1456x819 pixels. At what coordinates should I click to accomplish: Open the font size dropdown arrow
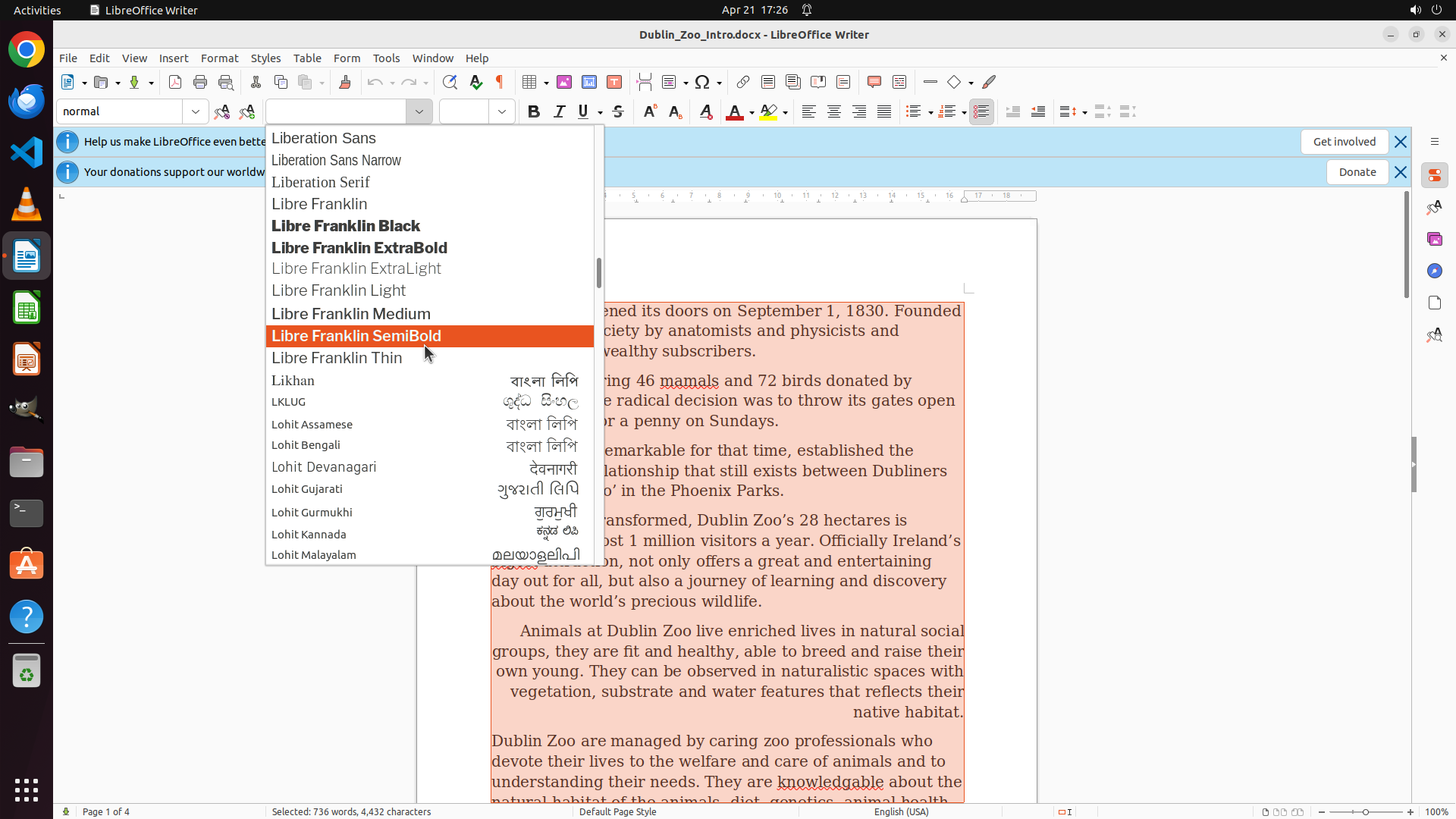pyautogui.click(x=501, y=111)
